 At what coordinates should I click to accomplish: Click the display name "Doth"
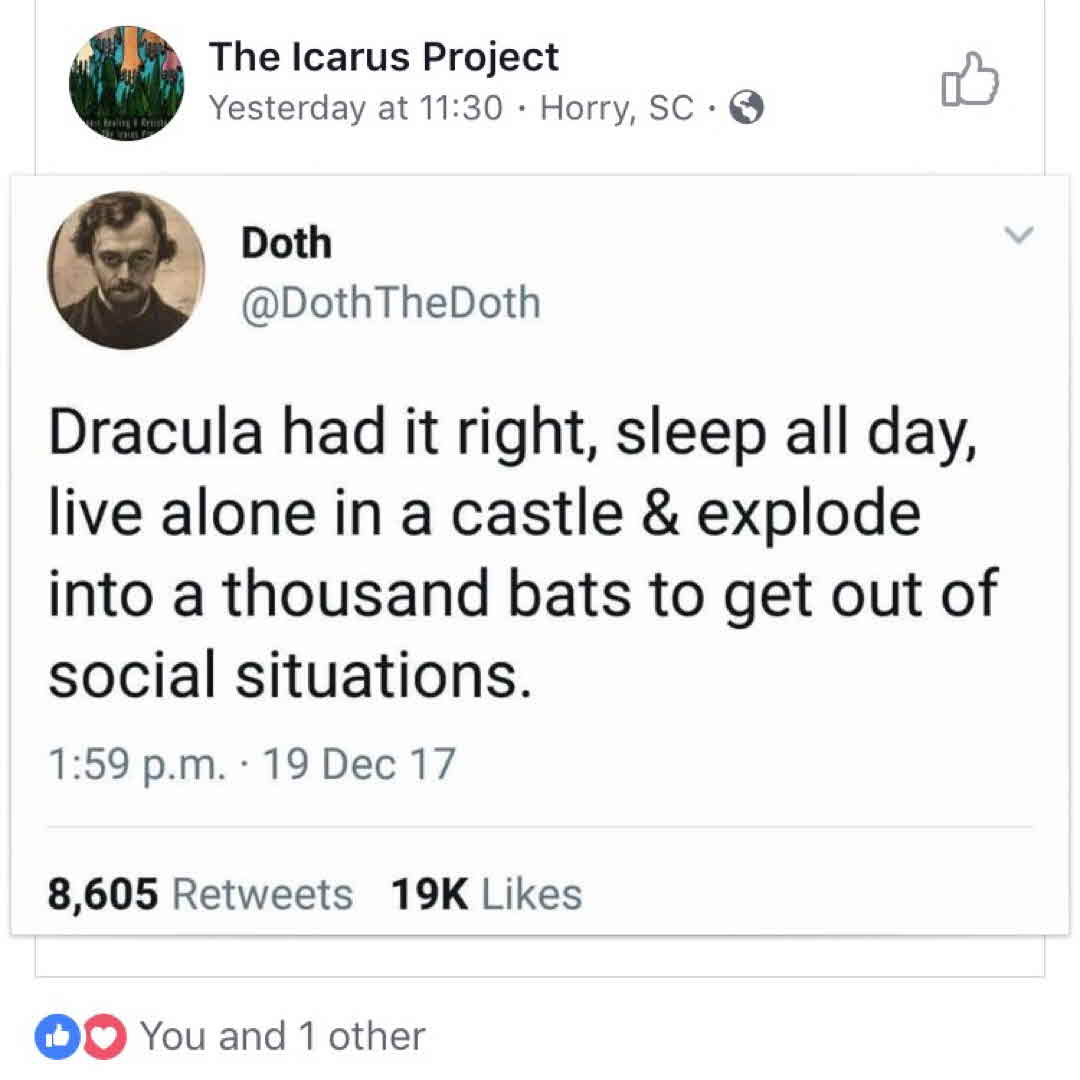point(286,242)
